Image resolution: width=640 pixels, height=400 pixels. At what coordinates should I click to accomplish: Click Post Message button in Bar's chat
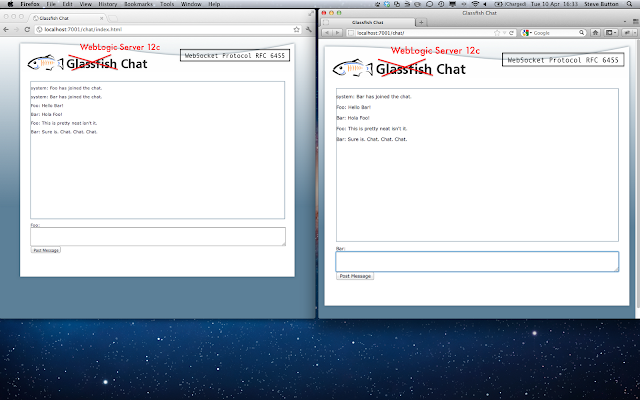pyautogui.click(x=355, y=276)
